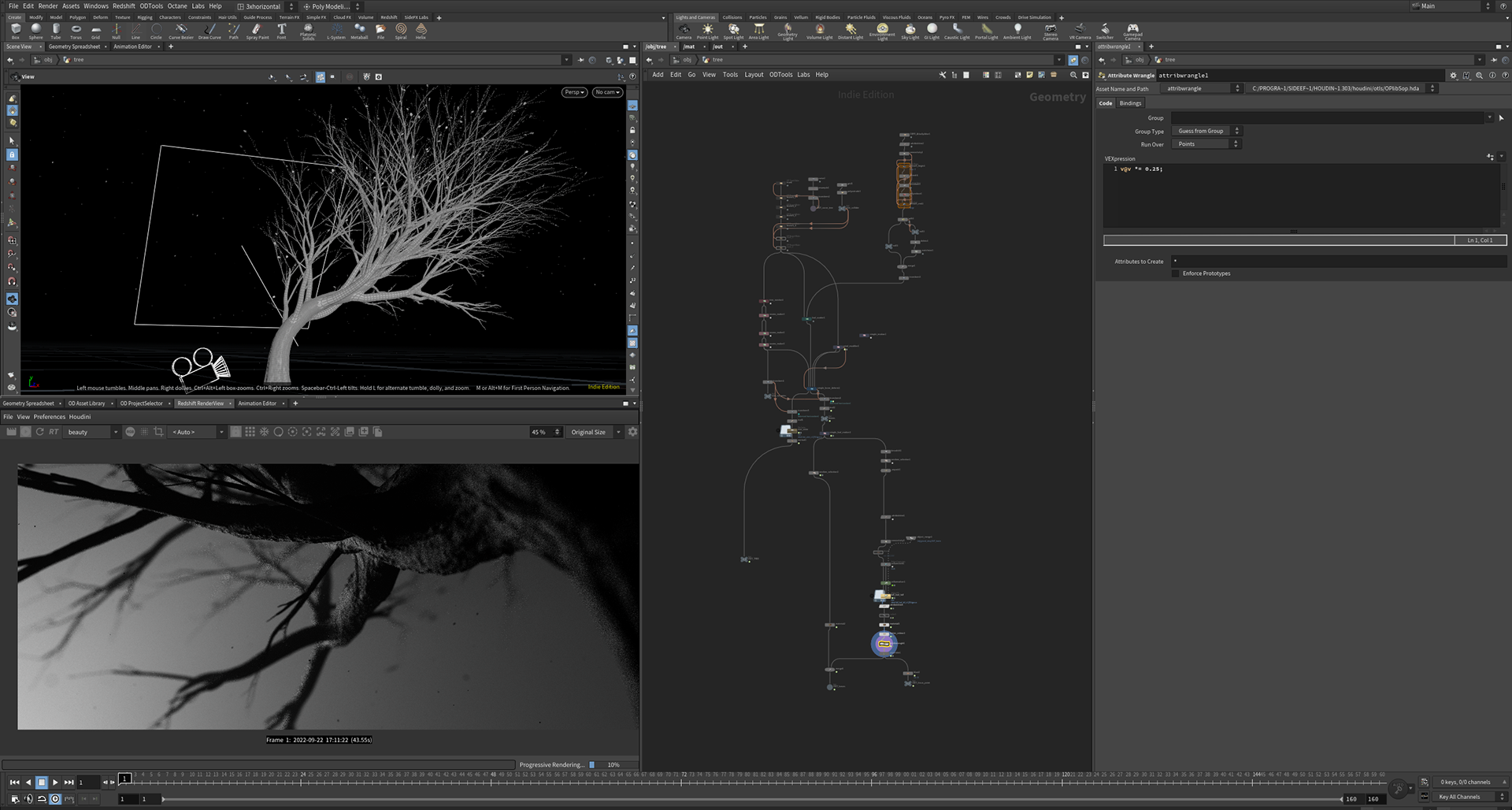Click the Sky Light shelf tool

click(x=910, y=30)
